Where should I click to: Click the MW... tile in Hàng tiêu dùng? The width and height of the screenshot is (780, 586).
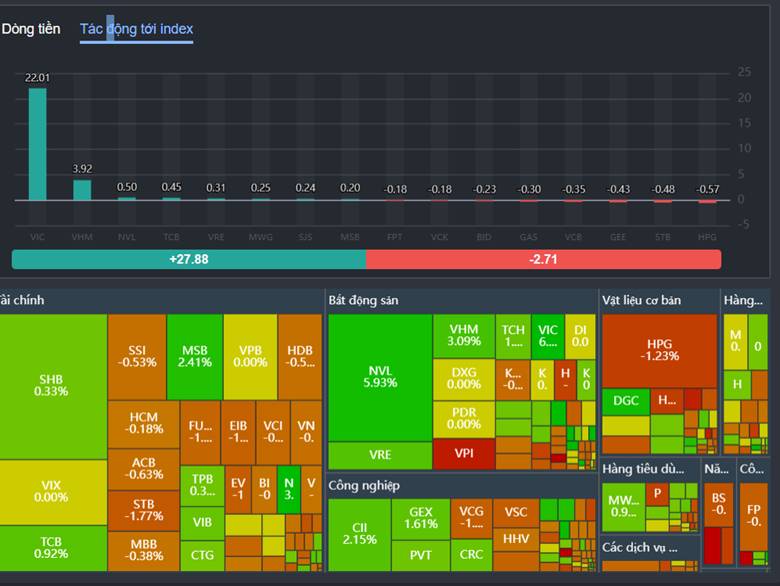(x=623, y=507)
